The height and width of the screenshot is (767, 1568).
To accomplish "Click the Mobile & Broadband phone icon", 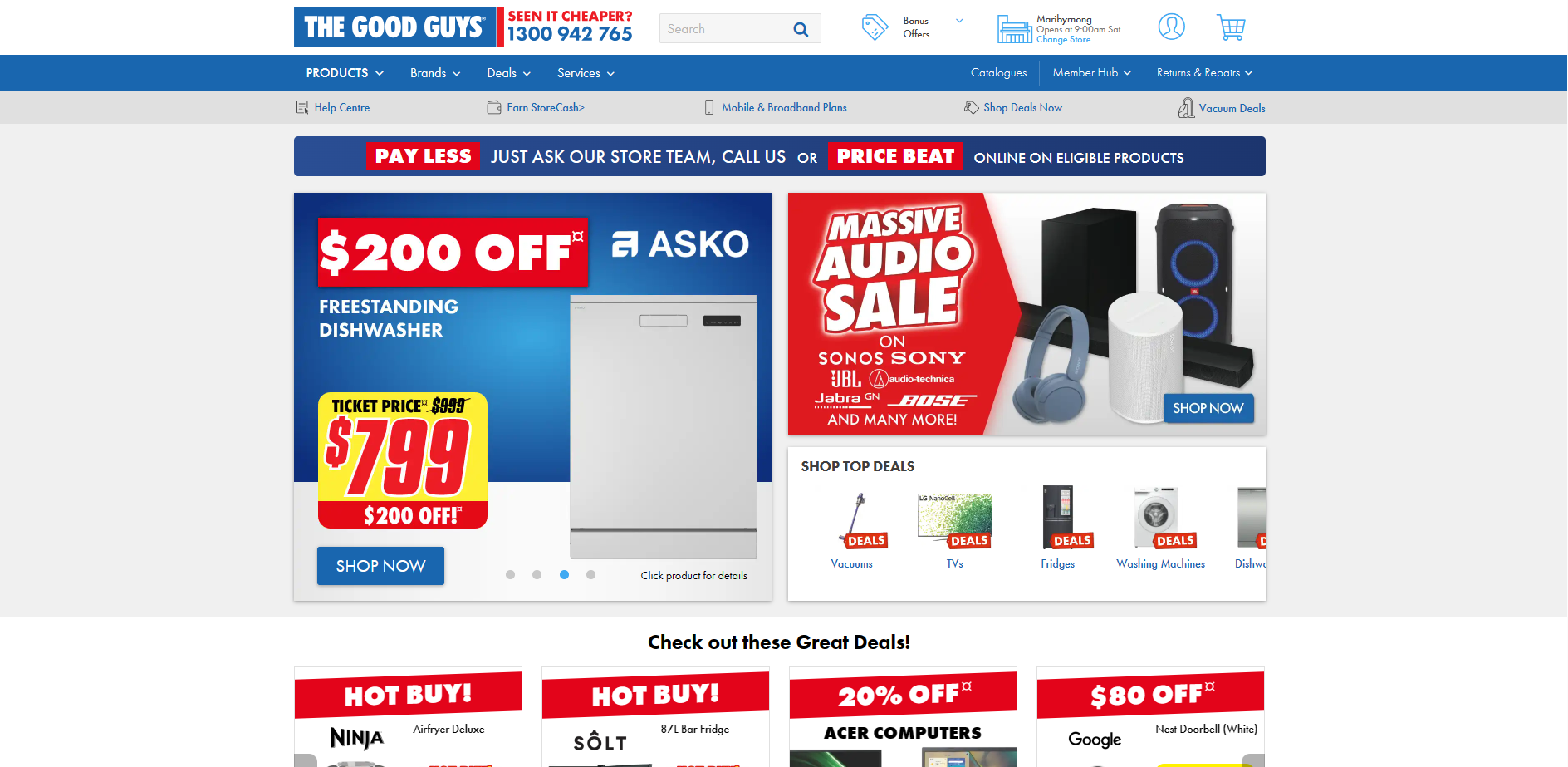I will pyautogui.click(x=709, y=107).
